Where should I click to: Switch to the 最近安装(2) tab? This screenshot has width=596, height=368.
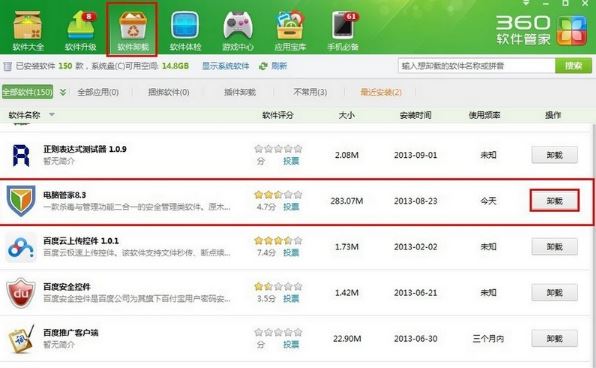click(381, 92)
